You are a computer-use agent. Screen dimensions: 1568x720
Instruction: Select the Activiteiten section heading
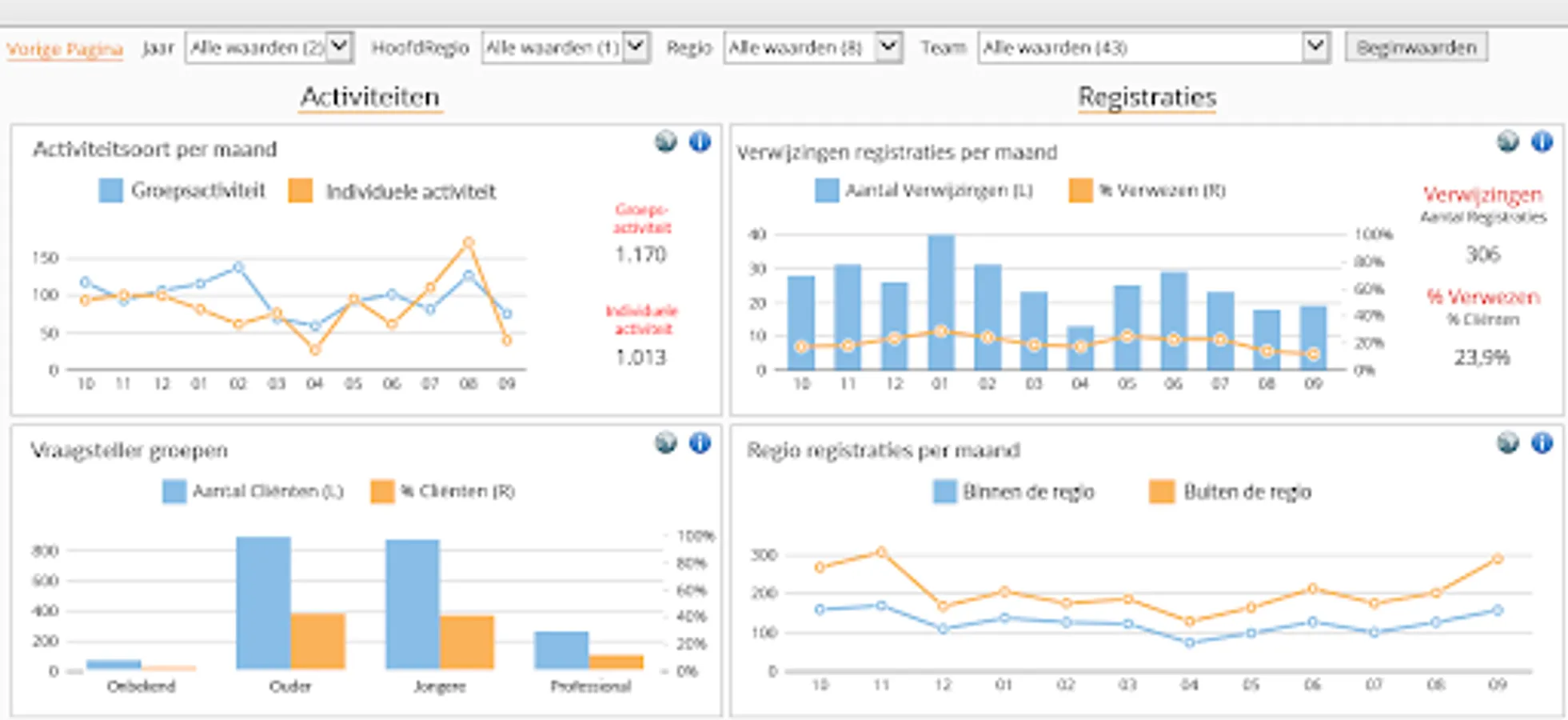tap(370, 97)
